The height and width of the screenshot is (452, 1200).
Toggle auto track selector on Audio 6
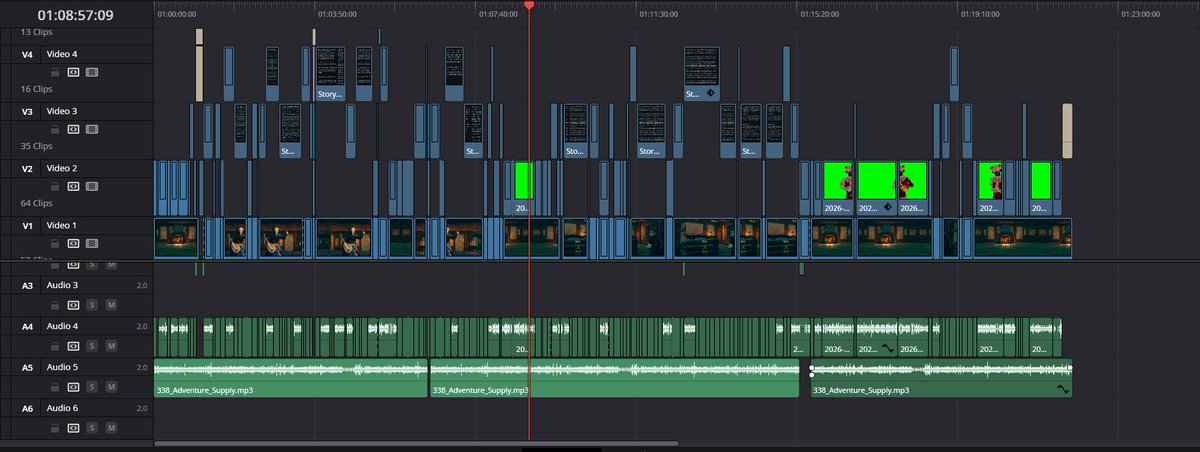tap(73, 427)
